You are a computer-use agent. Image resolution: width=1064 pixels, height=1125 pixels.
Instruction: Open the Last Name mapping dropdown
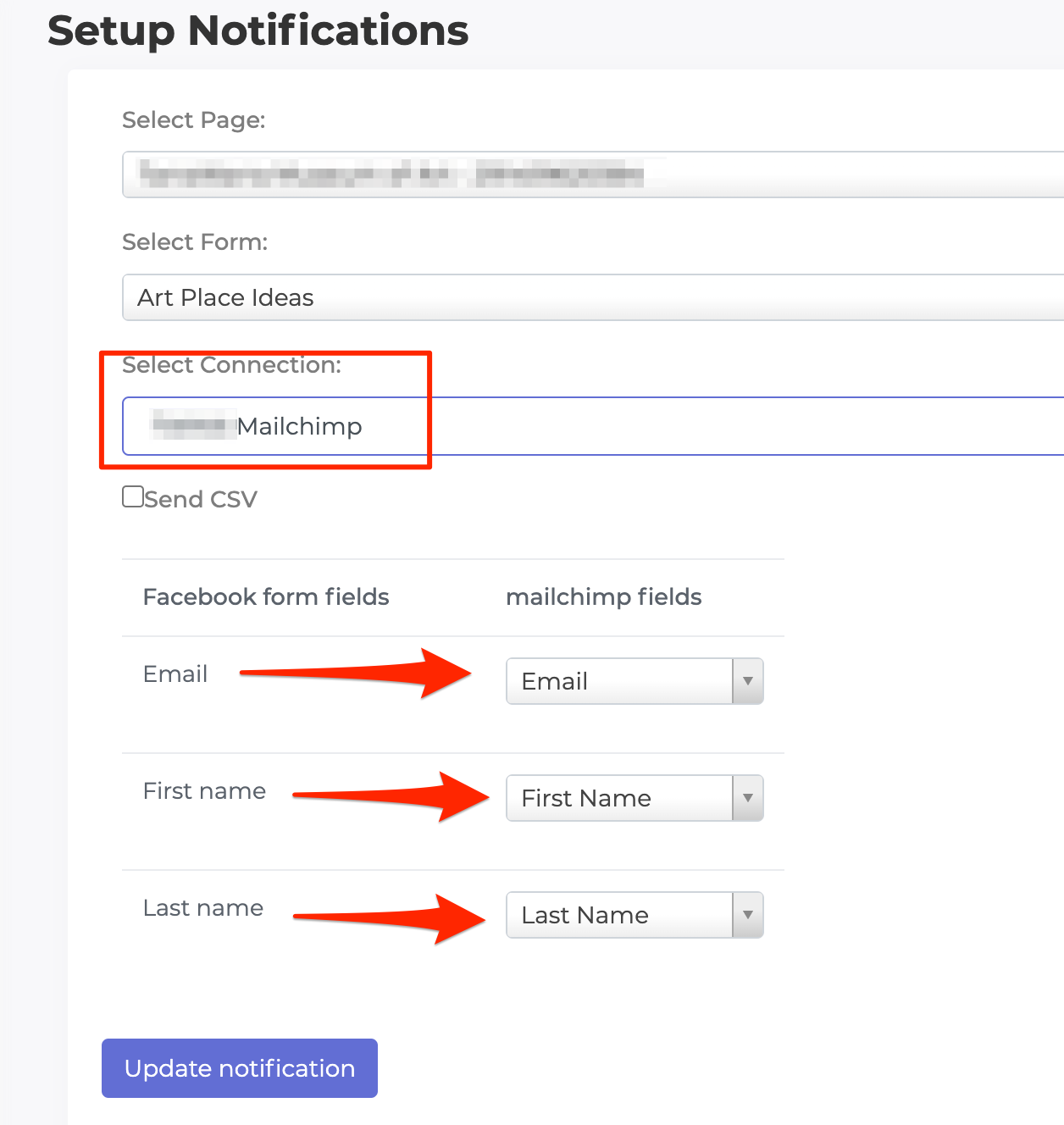(618, 915)
